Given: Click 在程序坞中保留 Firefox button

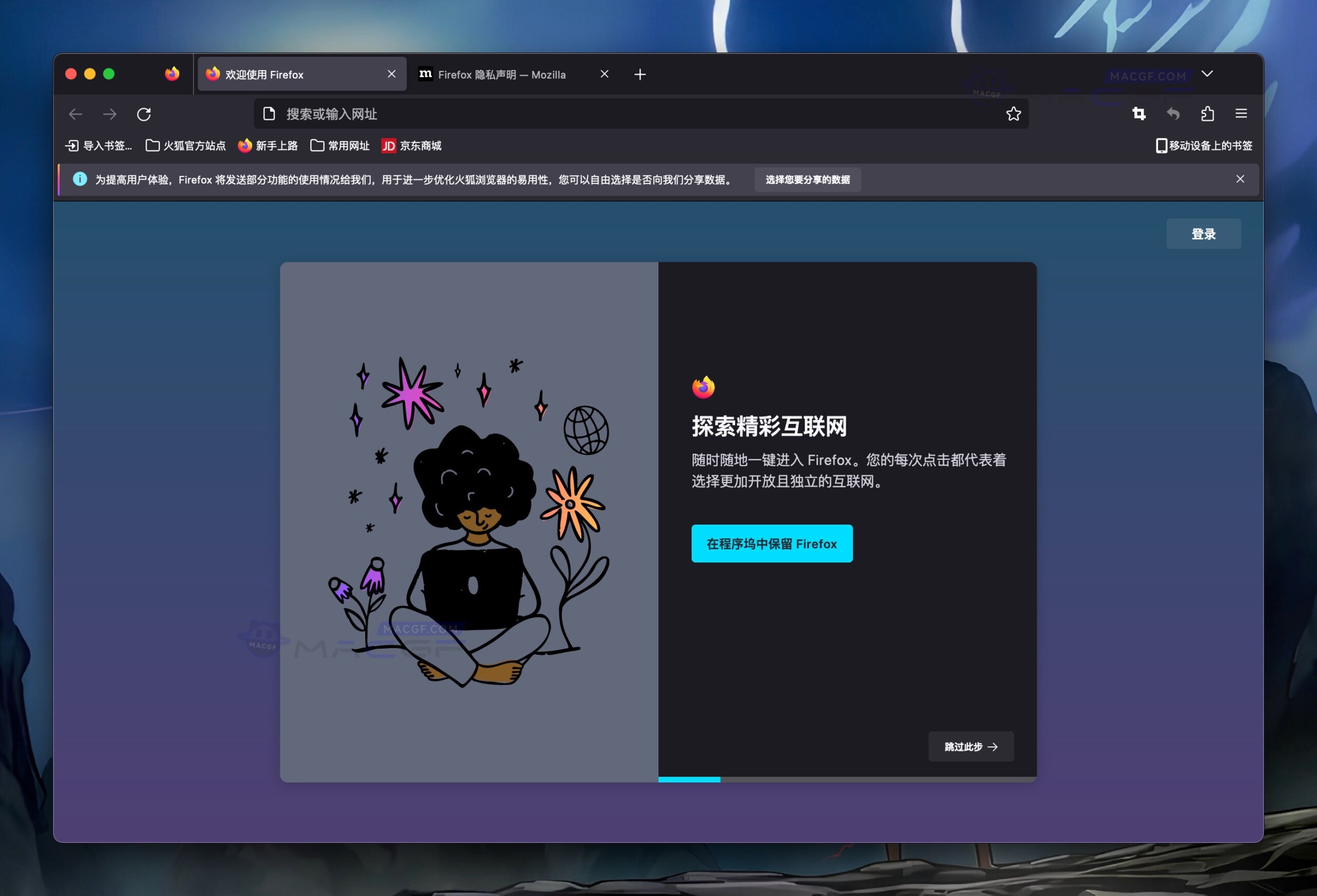Looking at the screenshot, I should point(771,544).
